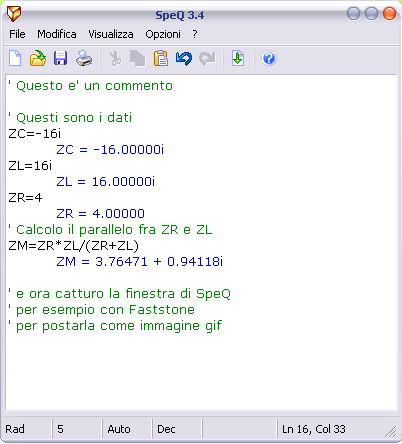Click the Ln 16, Col 33 indicator

(x=314, y=429)
